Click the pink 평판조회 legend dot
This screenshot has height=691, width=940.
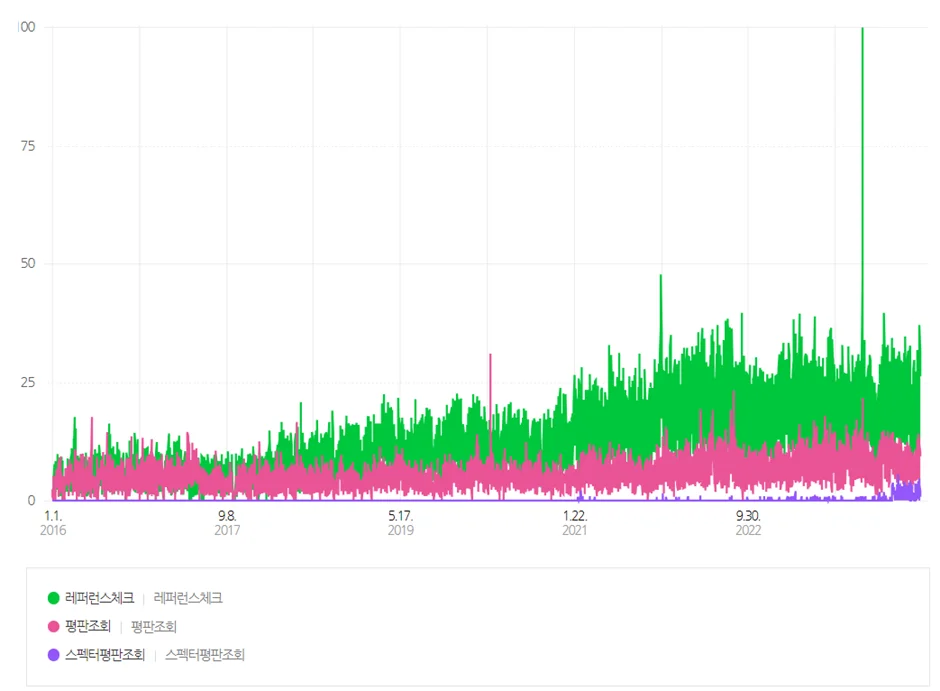pos(54,627)
